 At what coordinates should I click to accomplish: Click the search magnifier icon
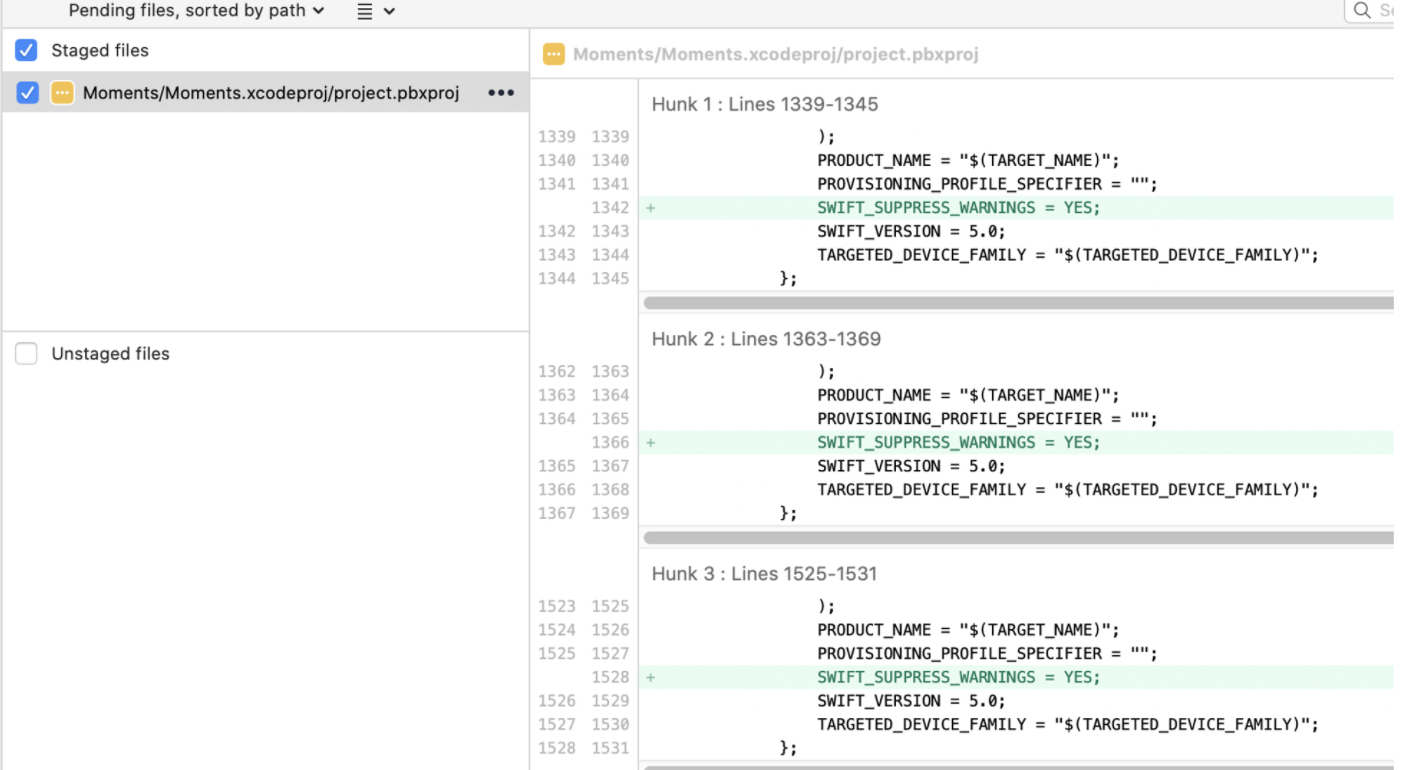coord(1362,10)
